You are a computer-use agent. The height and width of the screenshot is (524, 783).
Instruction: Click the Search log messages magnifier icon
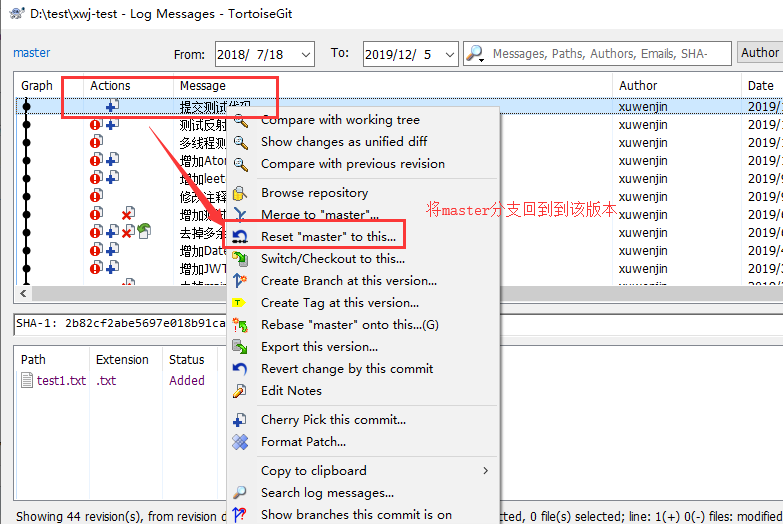click(x=240, y=493)
